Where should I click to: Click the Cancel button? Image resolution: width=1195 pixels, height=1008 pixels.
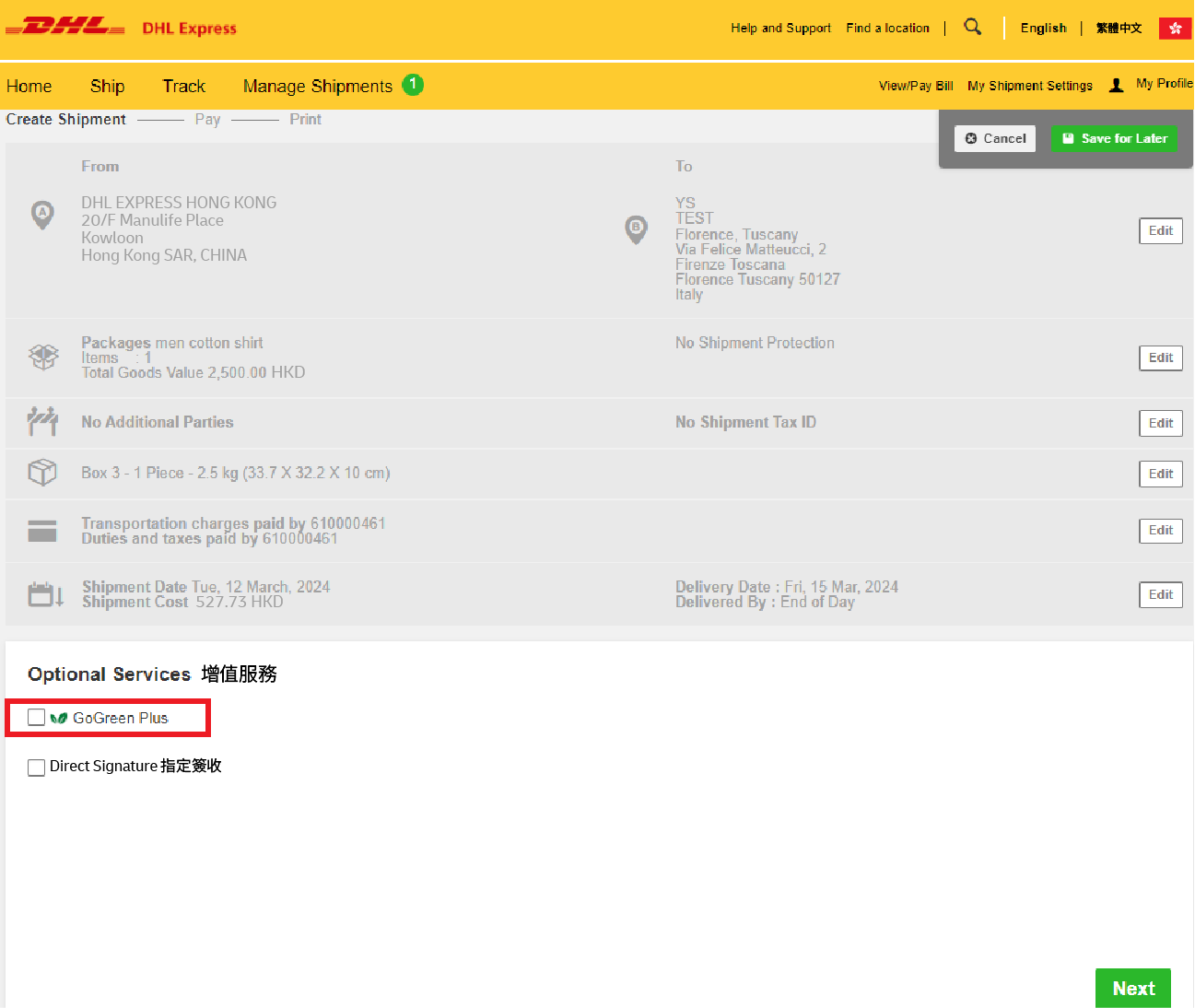point(995,139)
